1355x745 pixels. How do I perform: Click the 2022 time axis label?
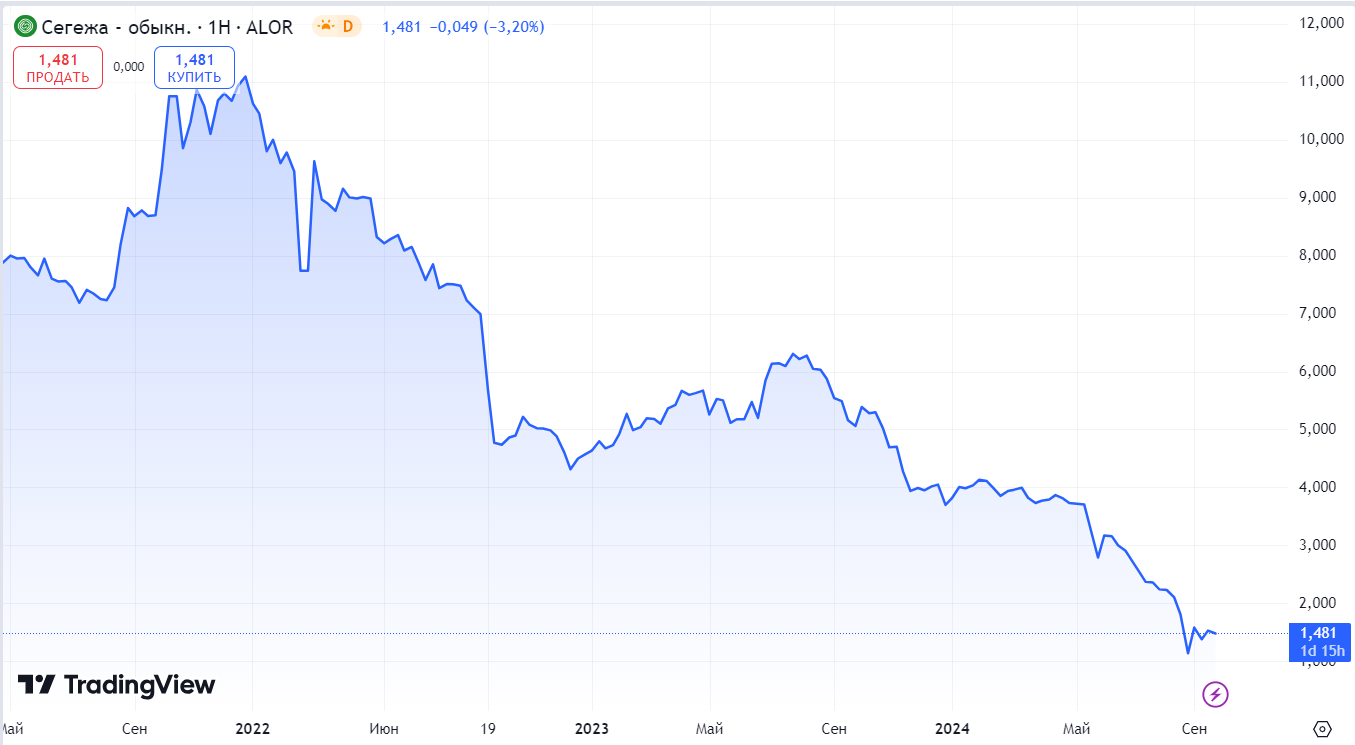tap(252, 728)
